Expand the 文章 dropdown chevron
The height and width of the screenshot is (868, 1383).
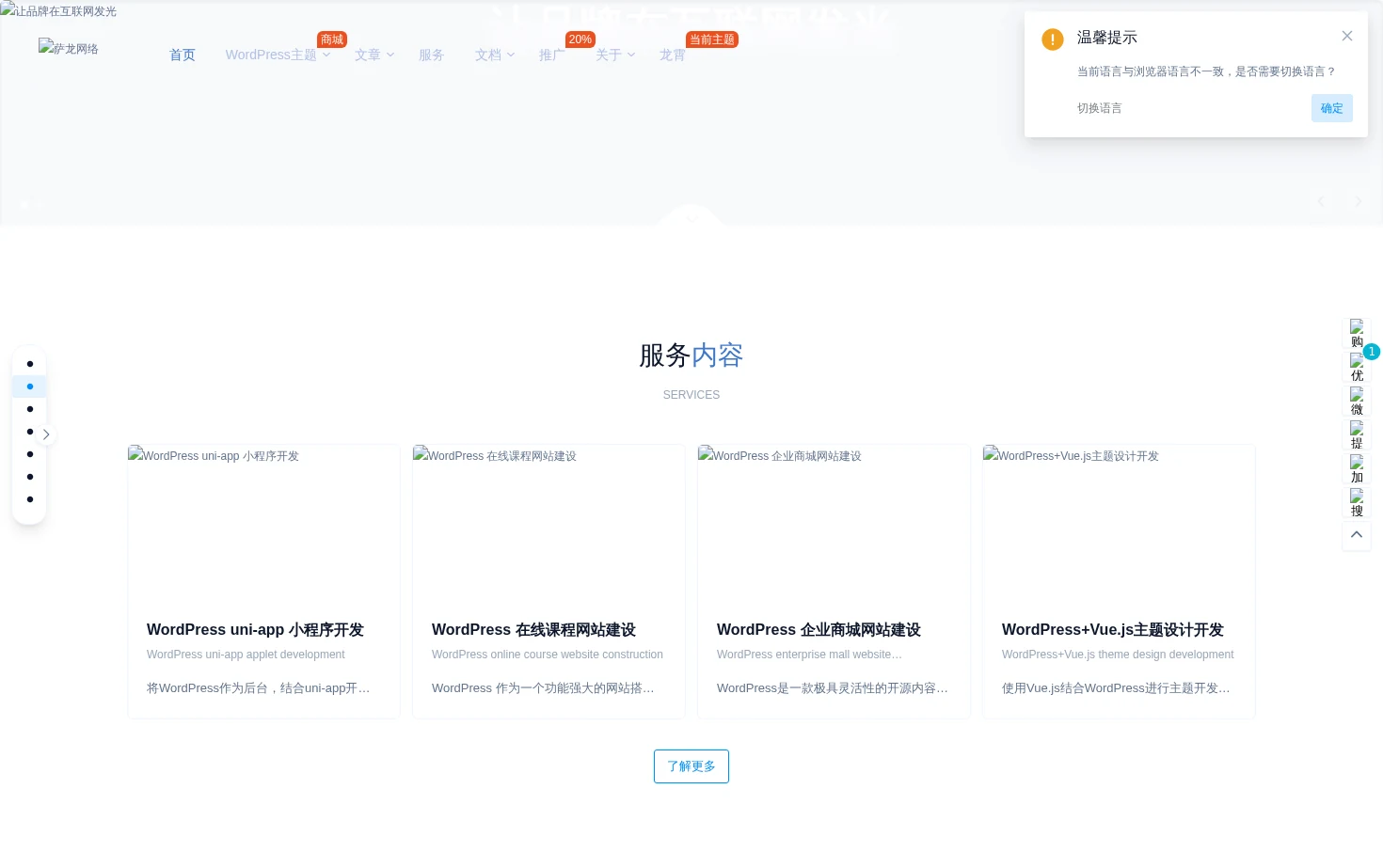click(x=390, y=55)
